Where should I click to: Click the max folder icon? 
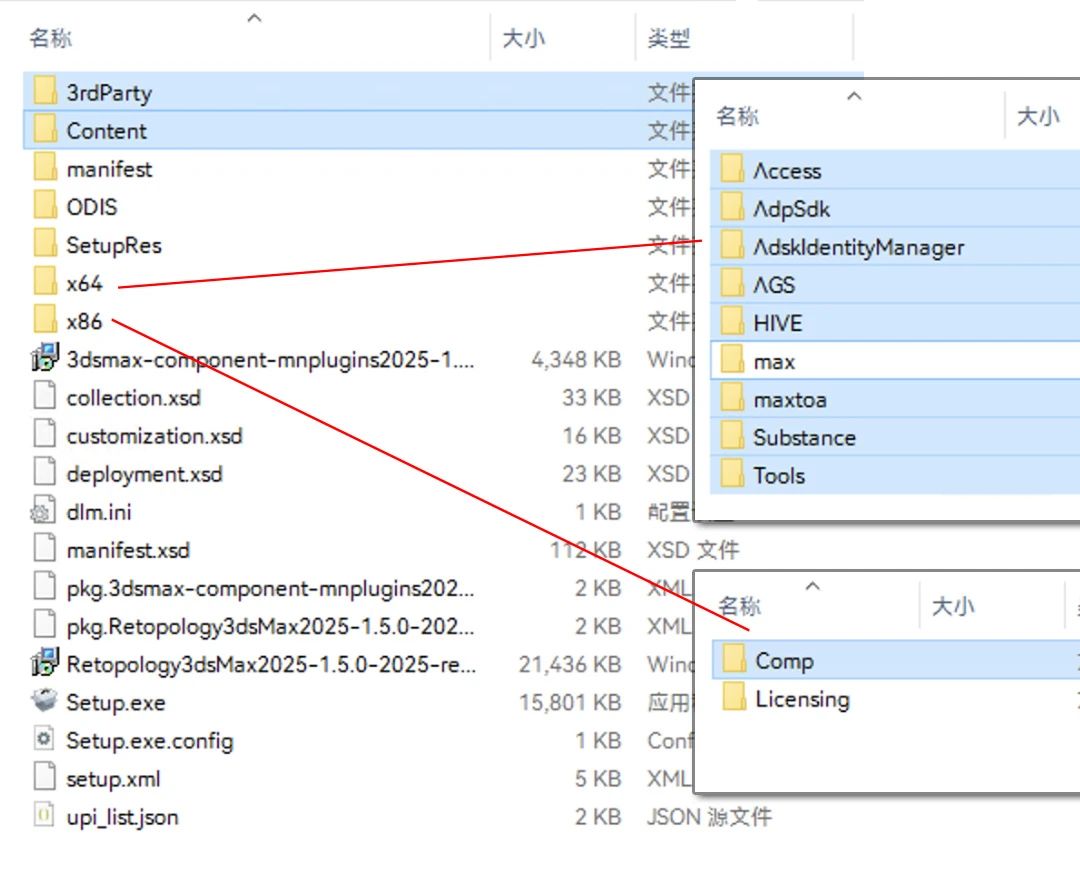point(731,361)
